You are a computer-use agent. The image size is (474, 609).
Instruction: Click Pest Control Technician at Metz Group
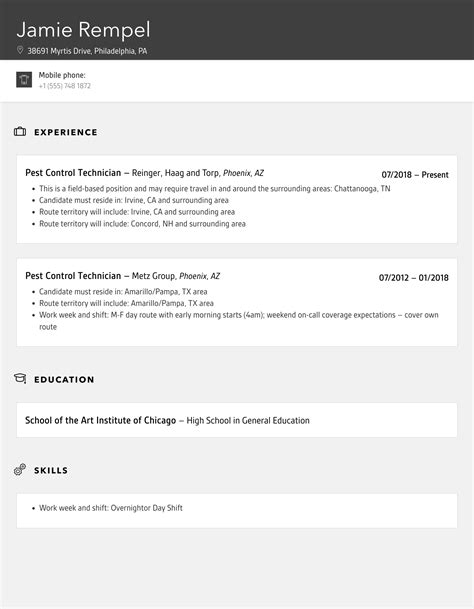pos(122,276)
